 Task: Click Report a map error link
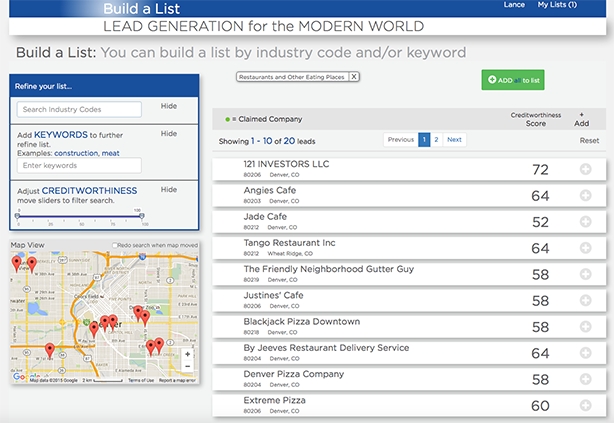177,380
